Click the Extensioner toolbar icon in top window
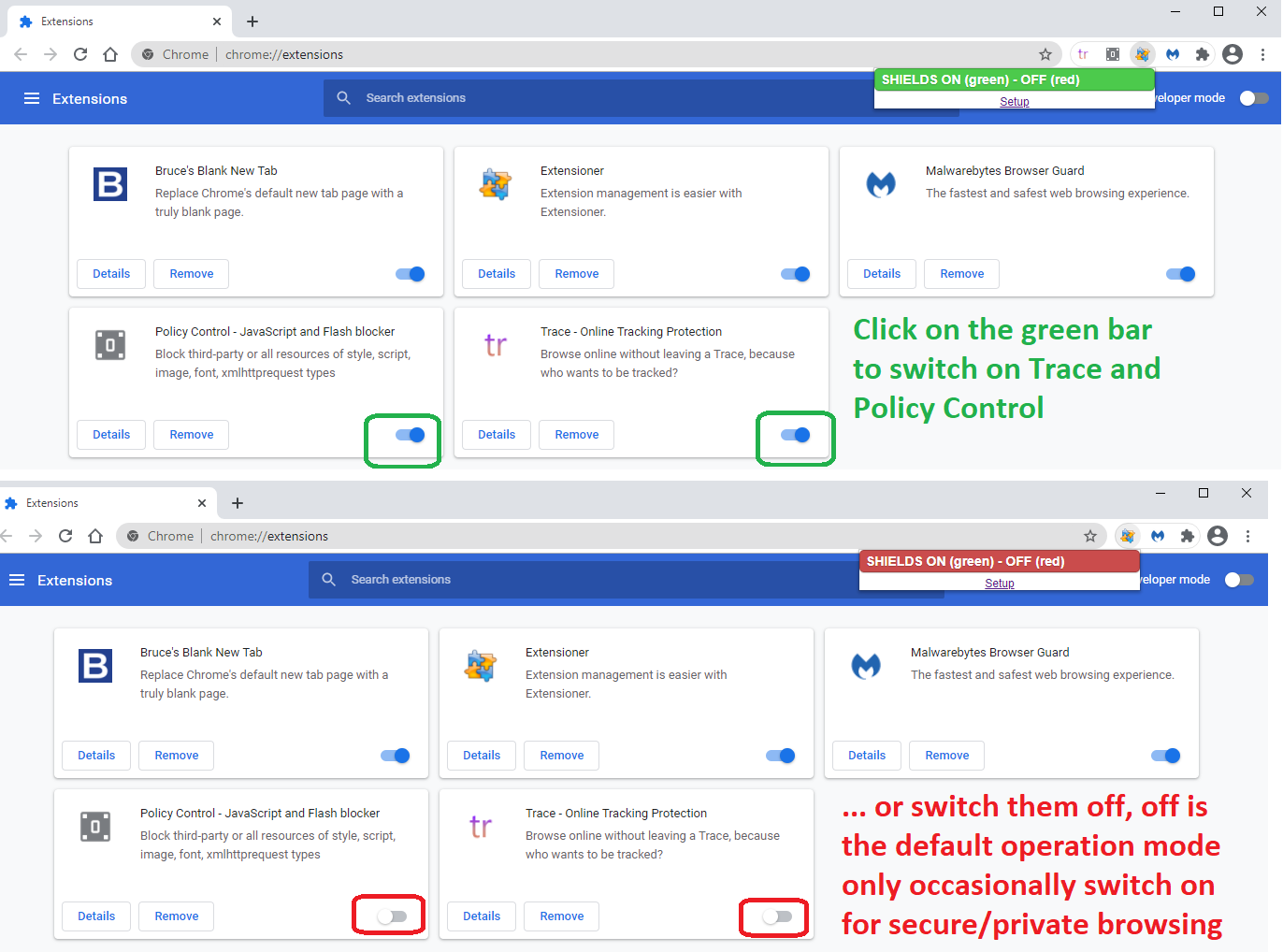1283x952 pixels. click(x=1143, y=54)
